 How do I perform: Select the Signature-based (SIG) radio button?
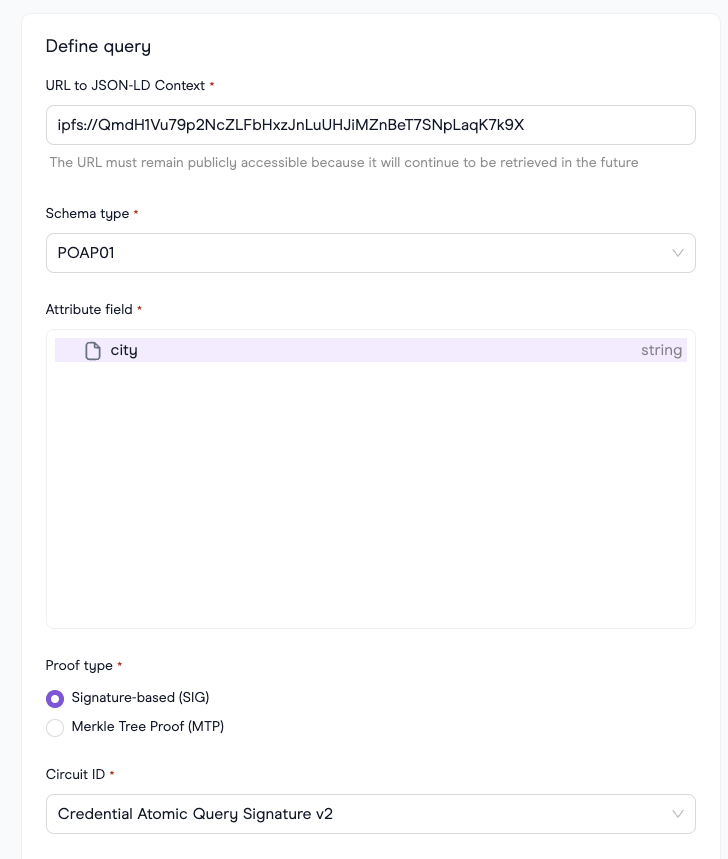[x=55, y=698]
